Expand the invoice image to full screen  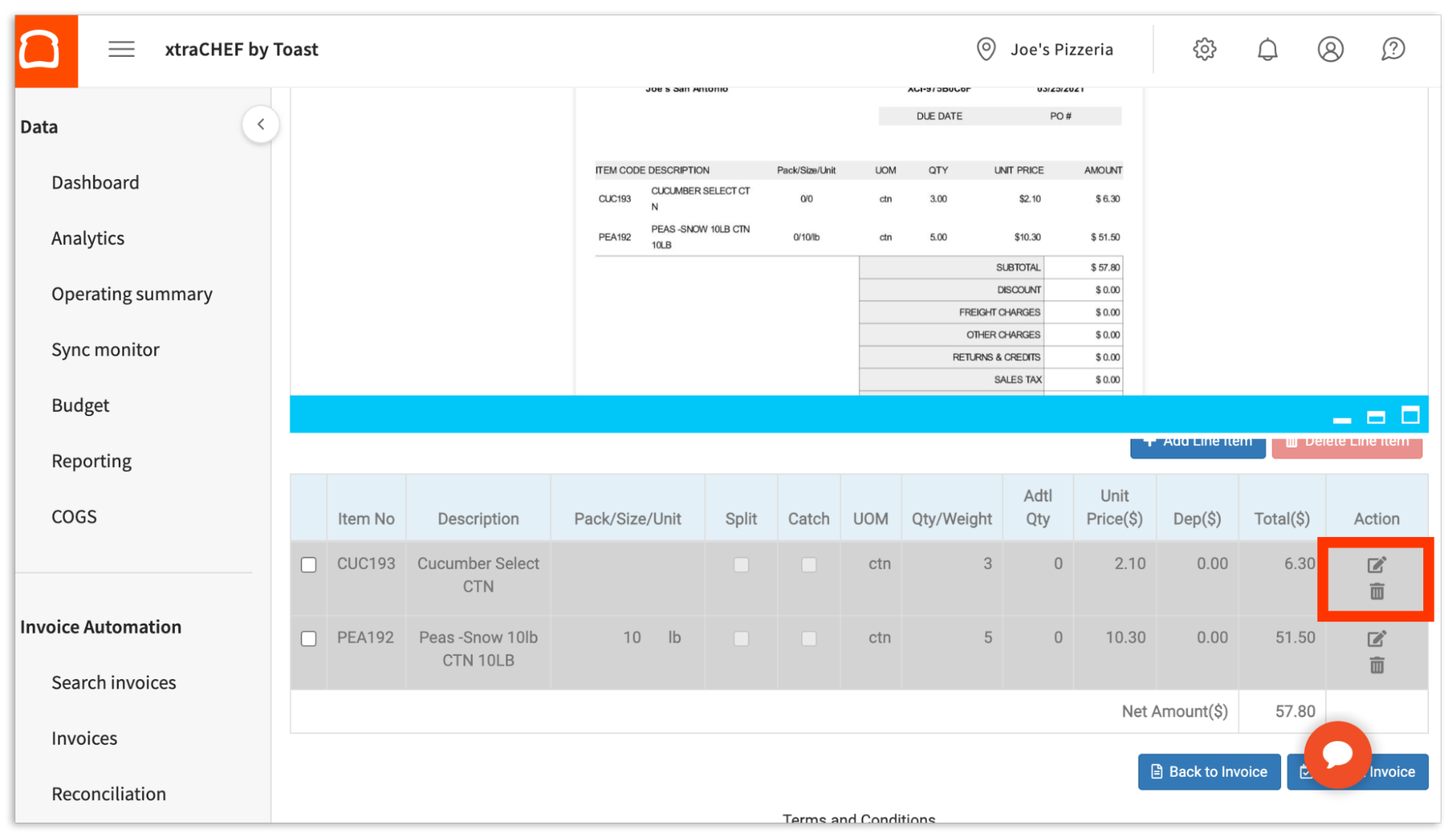point(1411,415)
